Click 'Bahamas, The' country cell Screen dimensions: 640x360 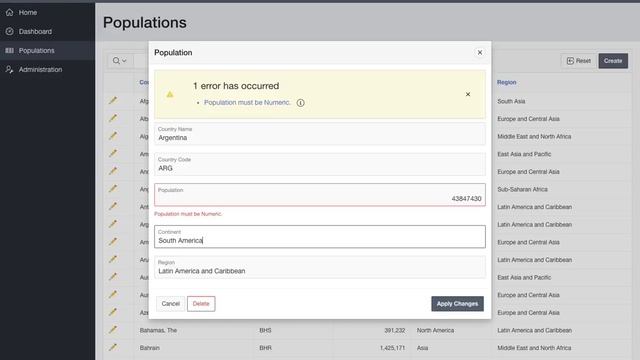[x=158, y=330]
